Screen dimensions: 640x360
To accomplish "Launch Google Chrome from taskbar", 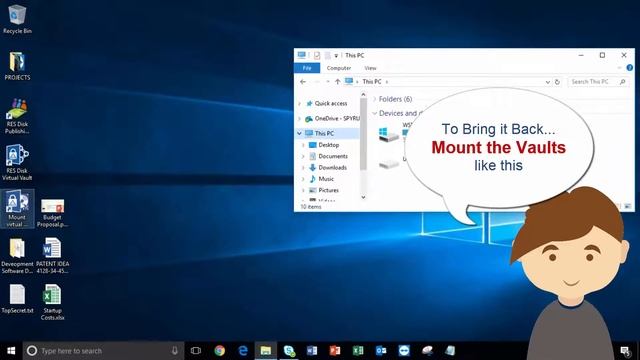I will (x=220, y=351).
